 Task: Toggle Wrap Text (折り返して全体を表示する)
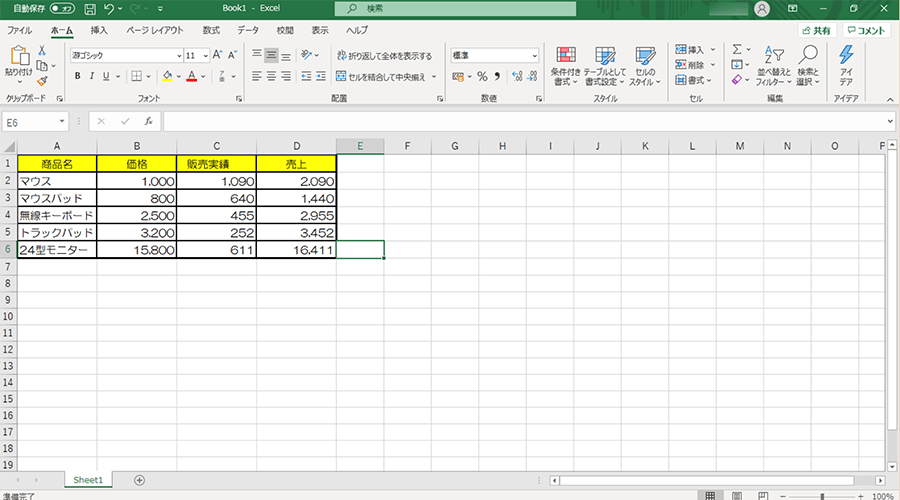click(x=385, y=56)
